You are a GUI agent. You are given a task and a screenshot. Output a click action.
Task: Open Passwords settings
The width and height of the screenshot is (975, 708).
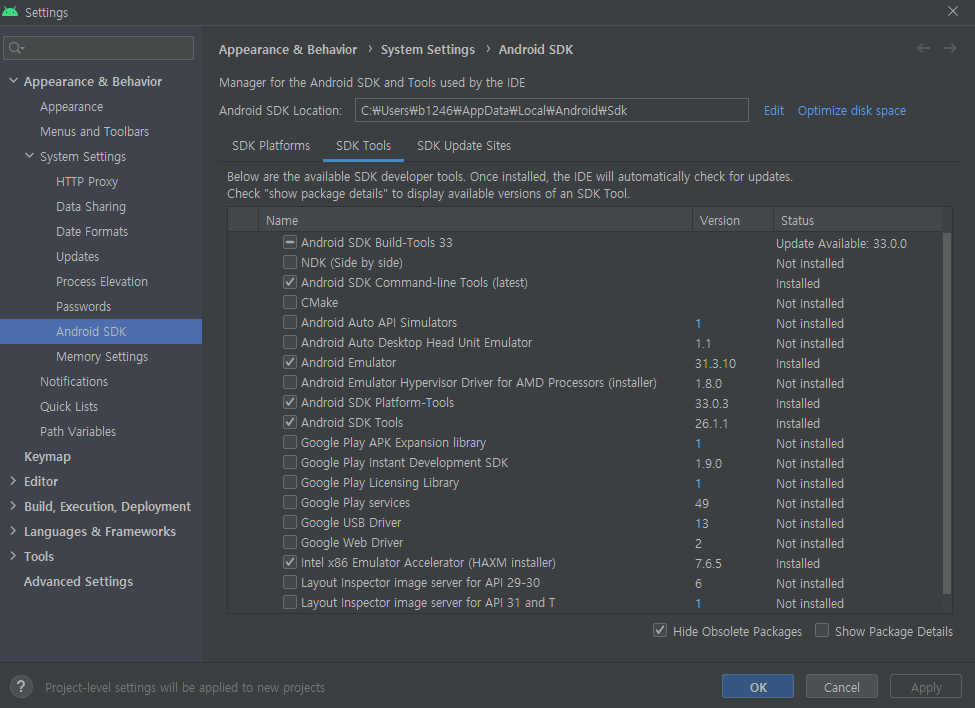[83, 306]
